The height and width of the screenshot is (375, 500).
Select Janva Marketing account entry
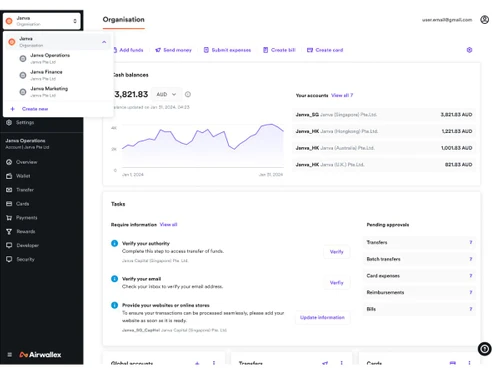[x=58, y=92]
